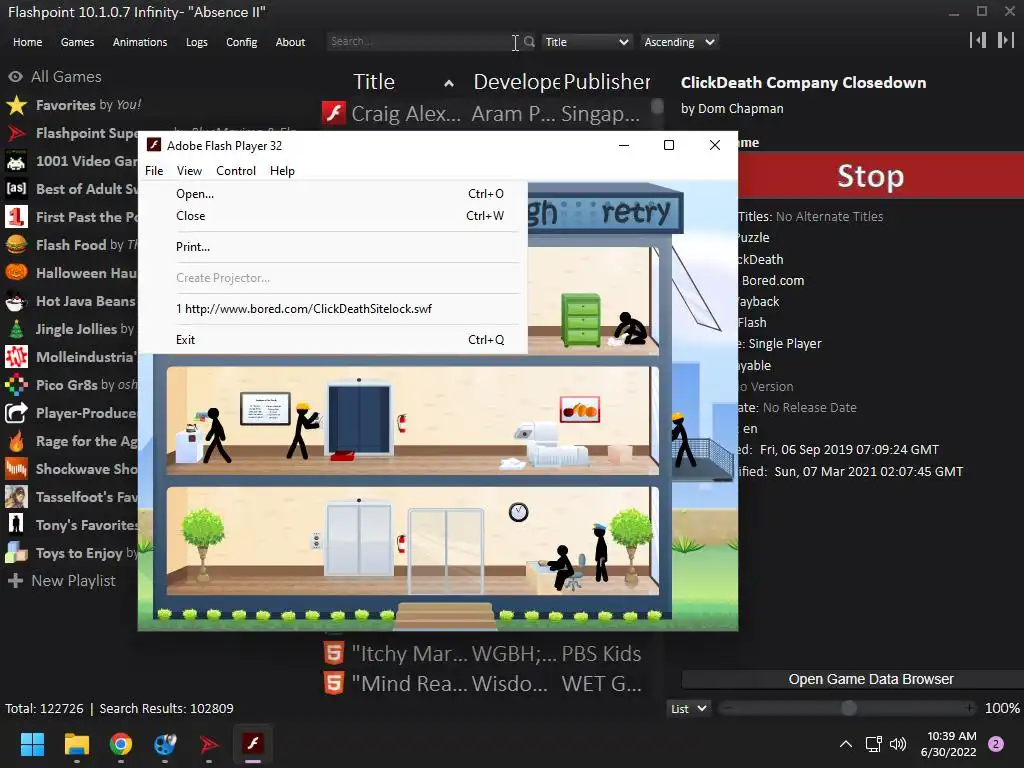Go to the Animations tab
The image size is (1024, 768).
[x=140, y=42]
